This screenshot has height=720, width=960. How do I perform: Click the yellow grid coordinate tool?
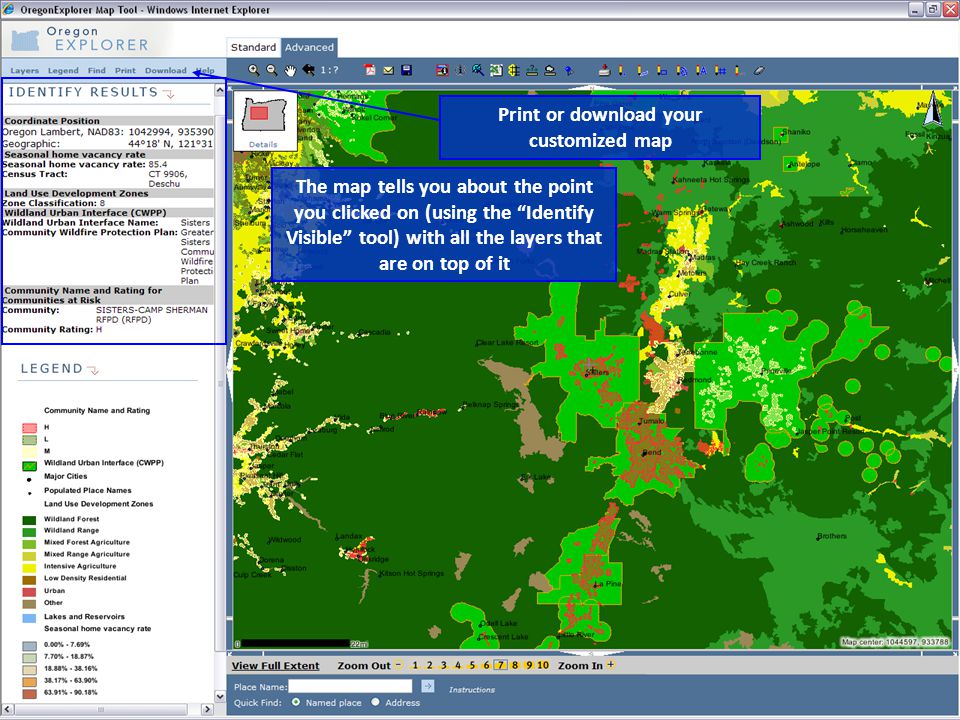pyautogui.click(x=514, y=70)
